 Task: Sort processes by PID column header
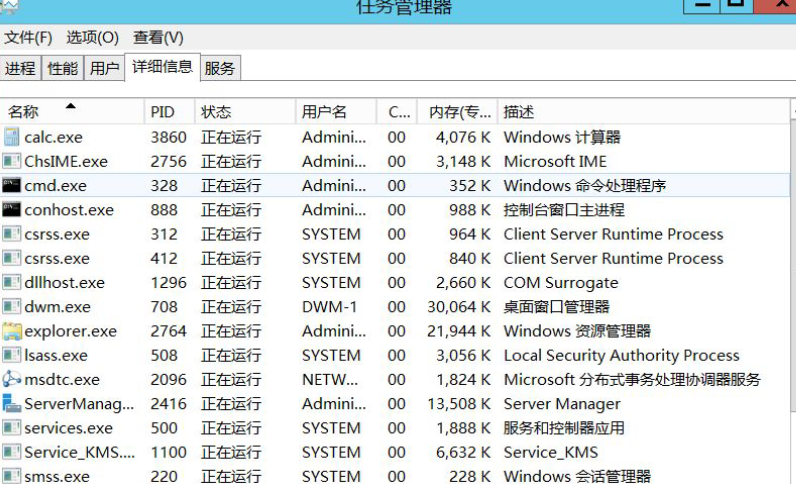(162, 112)
